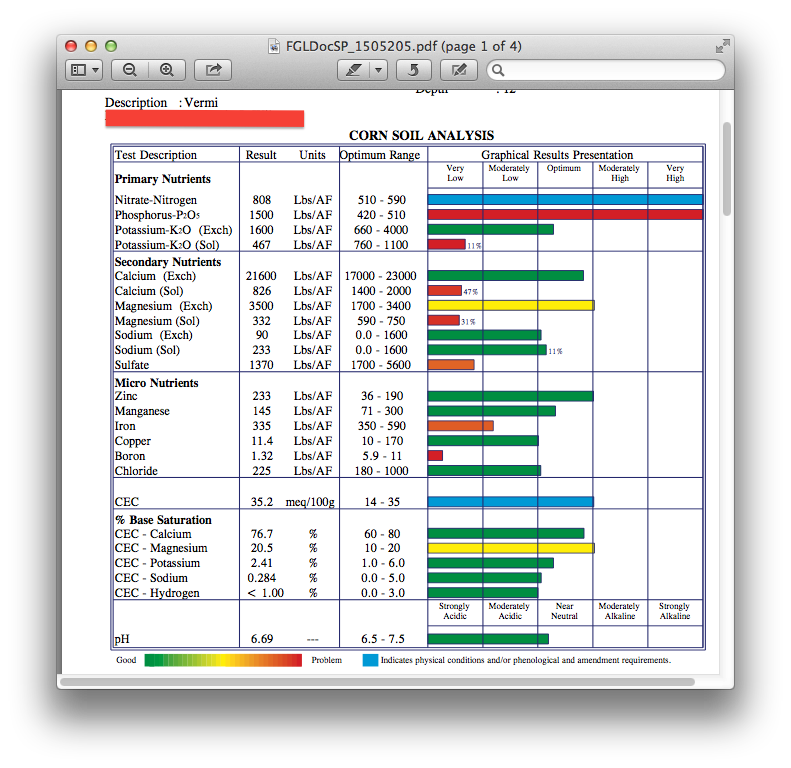
Task: Click the zoom out magnifier icon
Action: click(x=130, y=70)
